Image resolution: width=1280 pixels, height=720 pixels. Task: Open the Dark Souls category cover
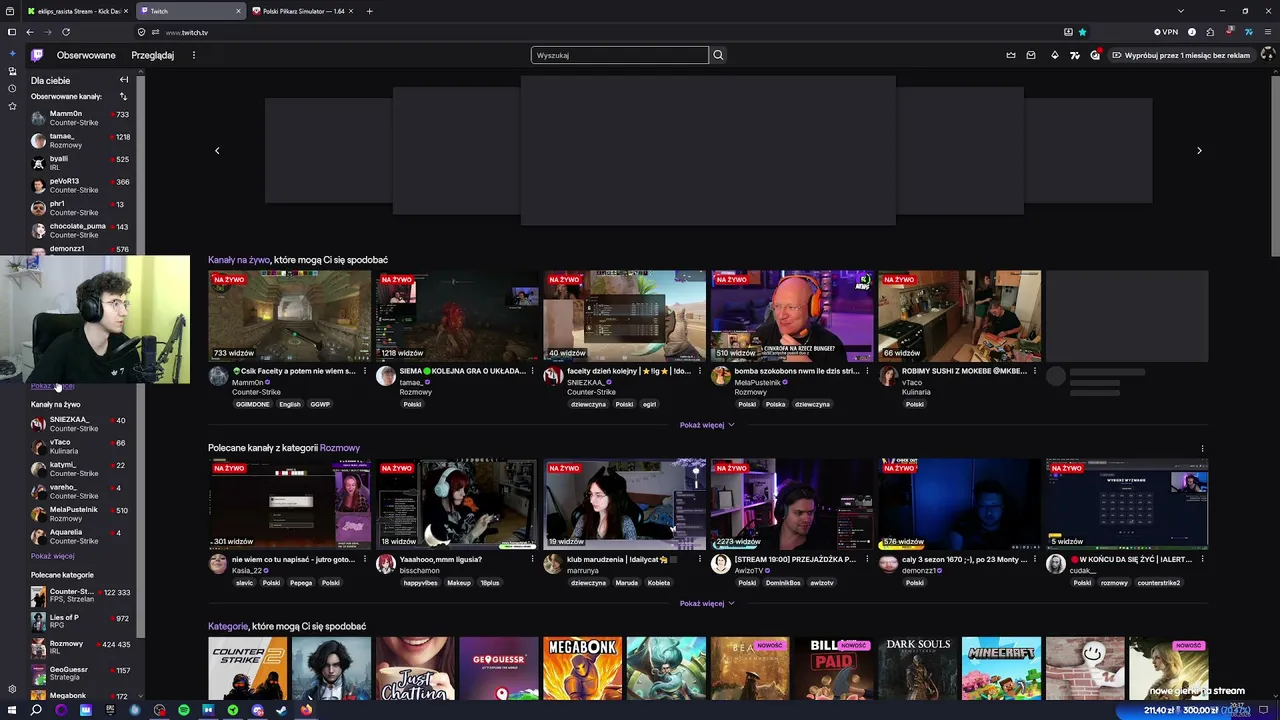click(917, 668)
